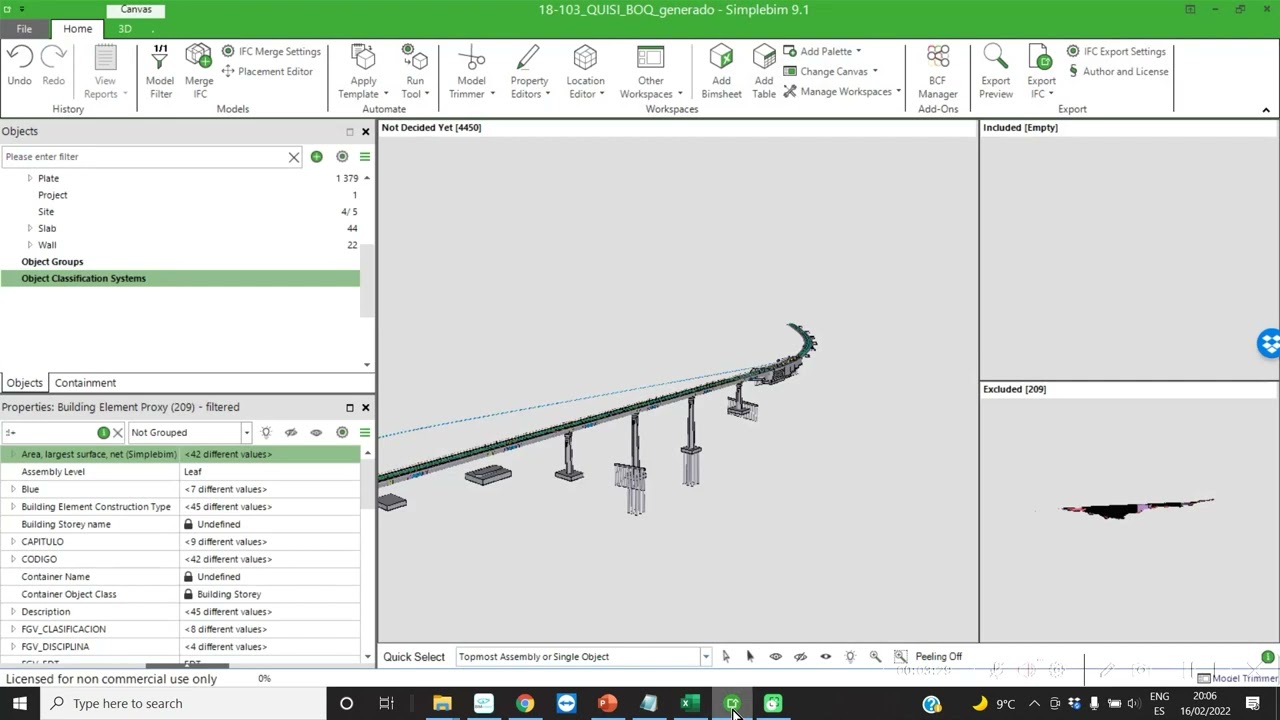Image resolution: width=1280 pixels, height=720 pixels.
Task: Close the Properties panel
Action: pyautogui.click(x=365, y=407)
